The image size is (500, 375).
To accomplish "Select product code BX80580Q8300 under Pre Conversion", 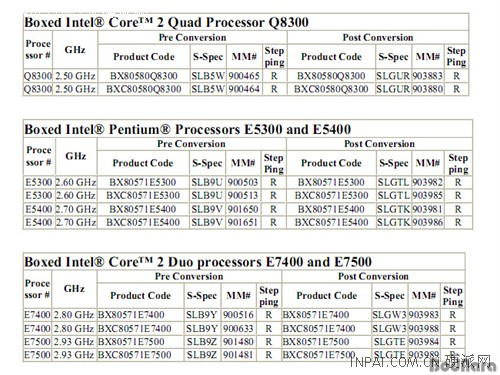I will click(144, 76).
